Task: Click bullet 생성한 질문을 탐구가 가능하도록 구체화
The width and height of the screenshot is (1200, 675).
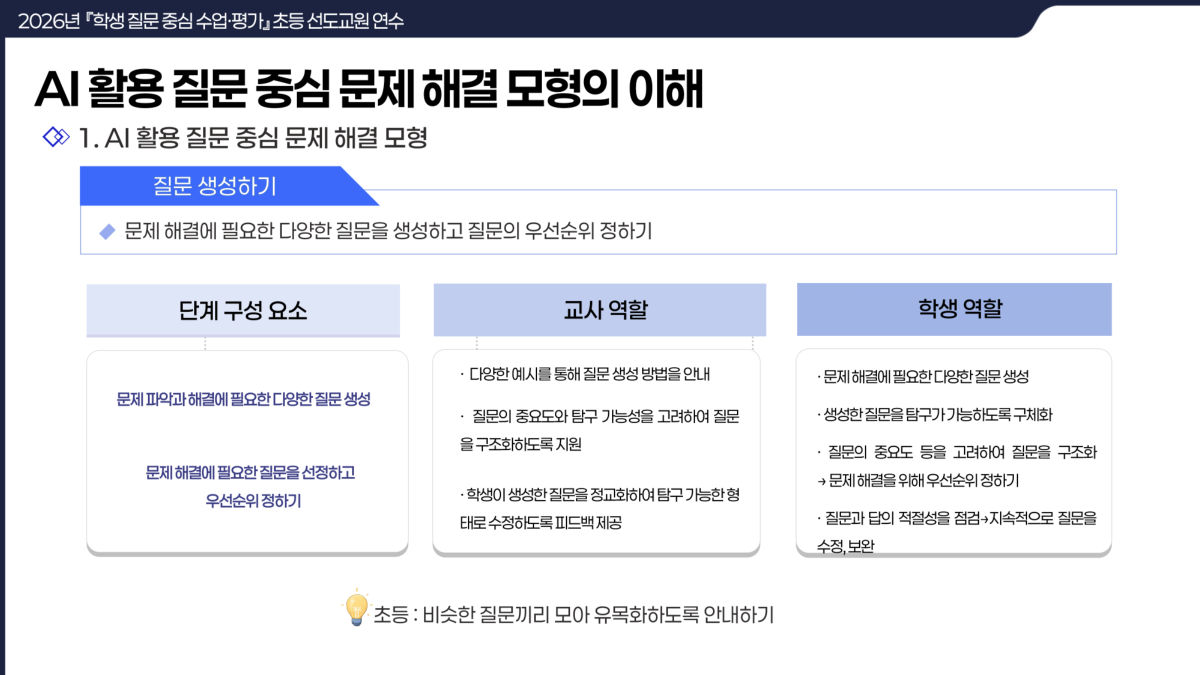Action: click(x=935, y=414)
